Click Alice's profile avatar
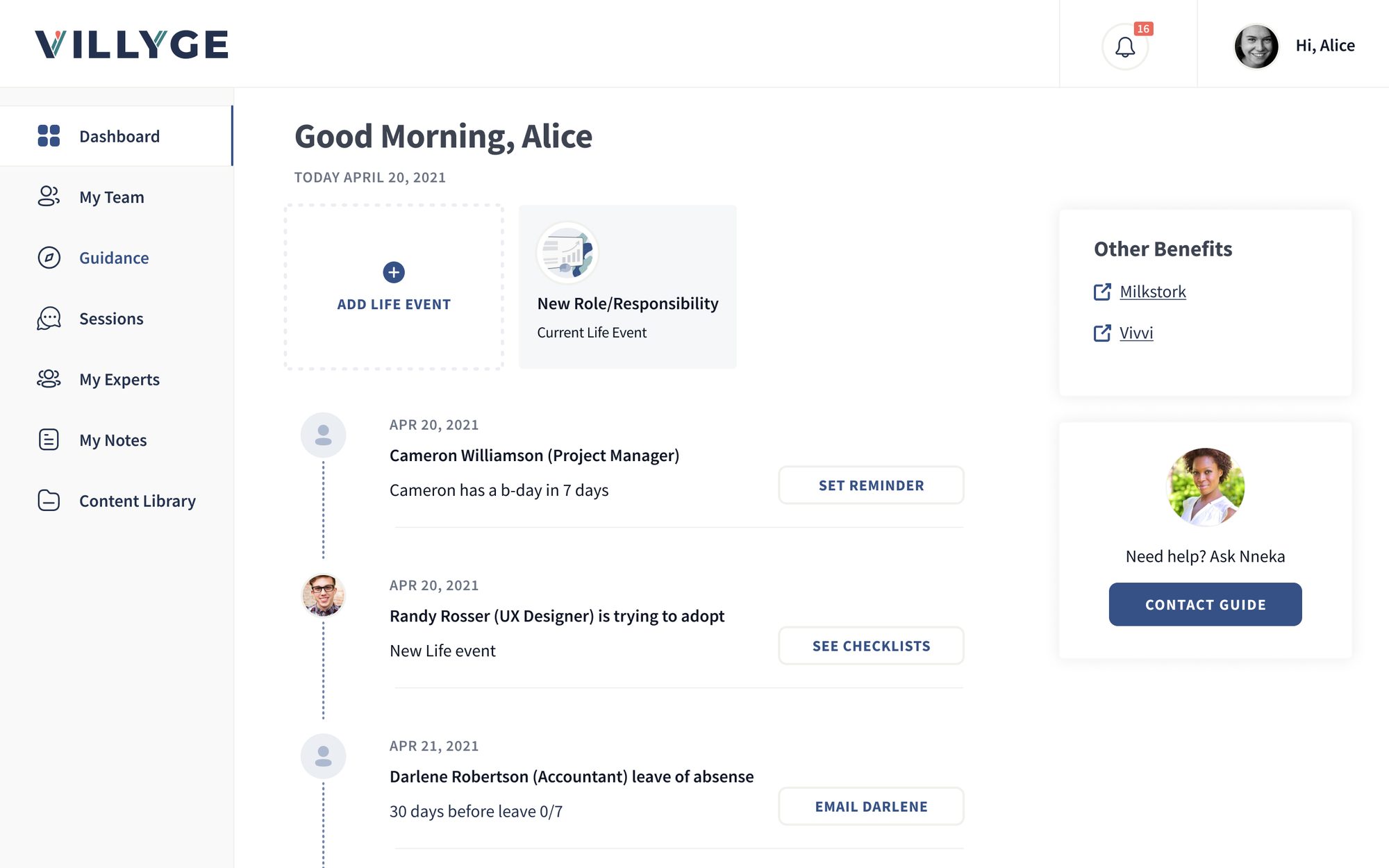This screenshot has height=868, width=1389. (x=1256, y=46)
